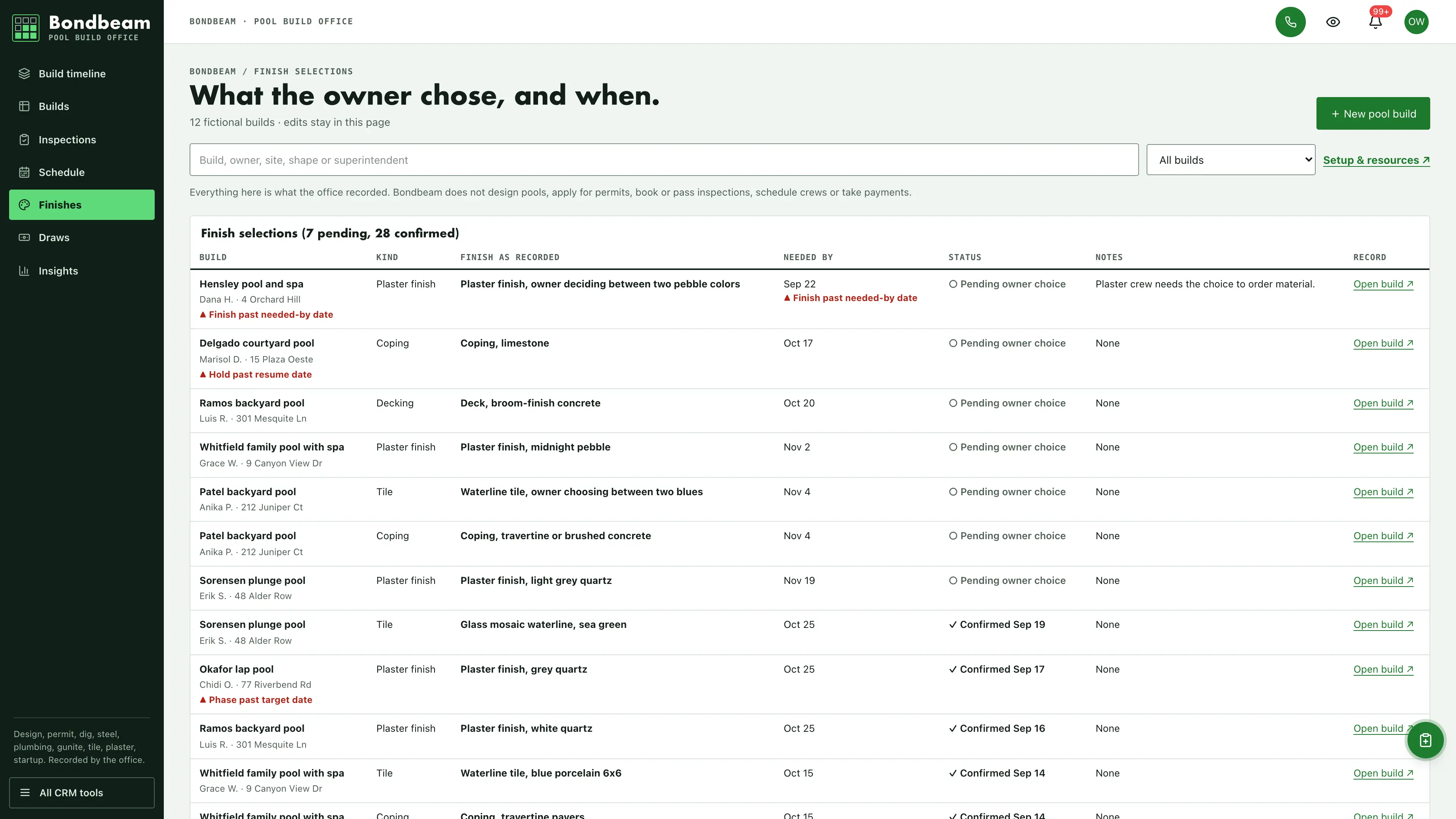Click 'Hold past resume date' warning
The width and height of the screenshot is (1456, 819).
[256, 374]
